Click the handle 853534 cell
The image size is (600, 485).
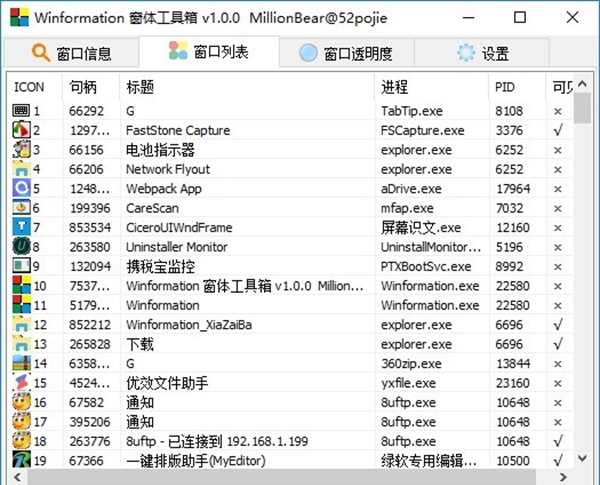click(90, 228)
